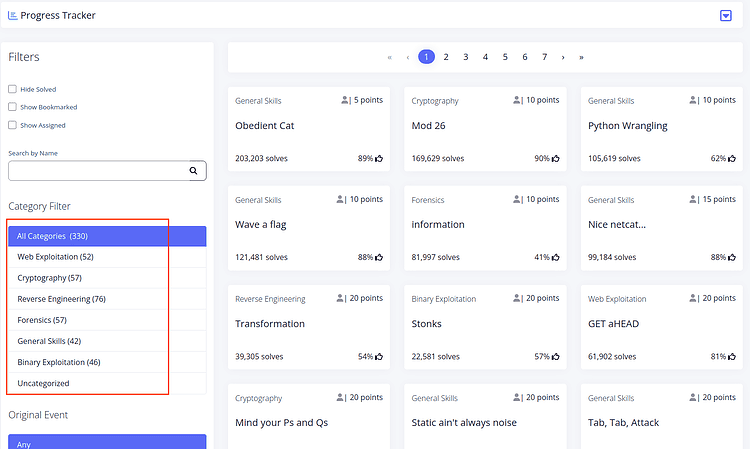Select Any under Original Event
This screenshot has height=449, width=750.
pyautogui.click(x=107, y=443)
